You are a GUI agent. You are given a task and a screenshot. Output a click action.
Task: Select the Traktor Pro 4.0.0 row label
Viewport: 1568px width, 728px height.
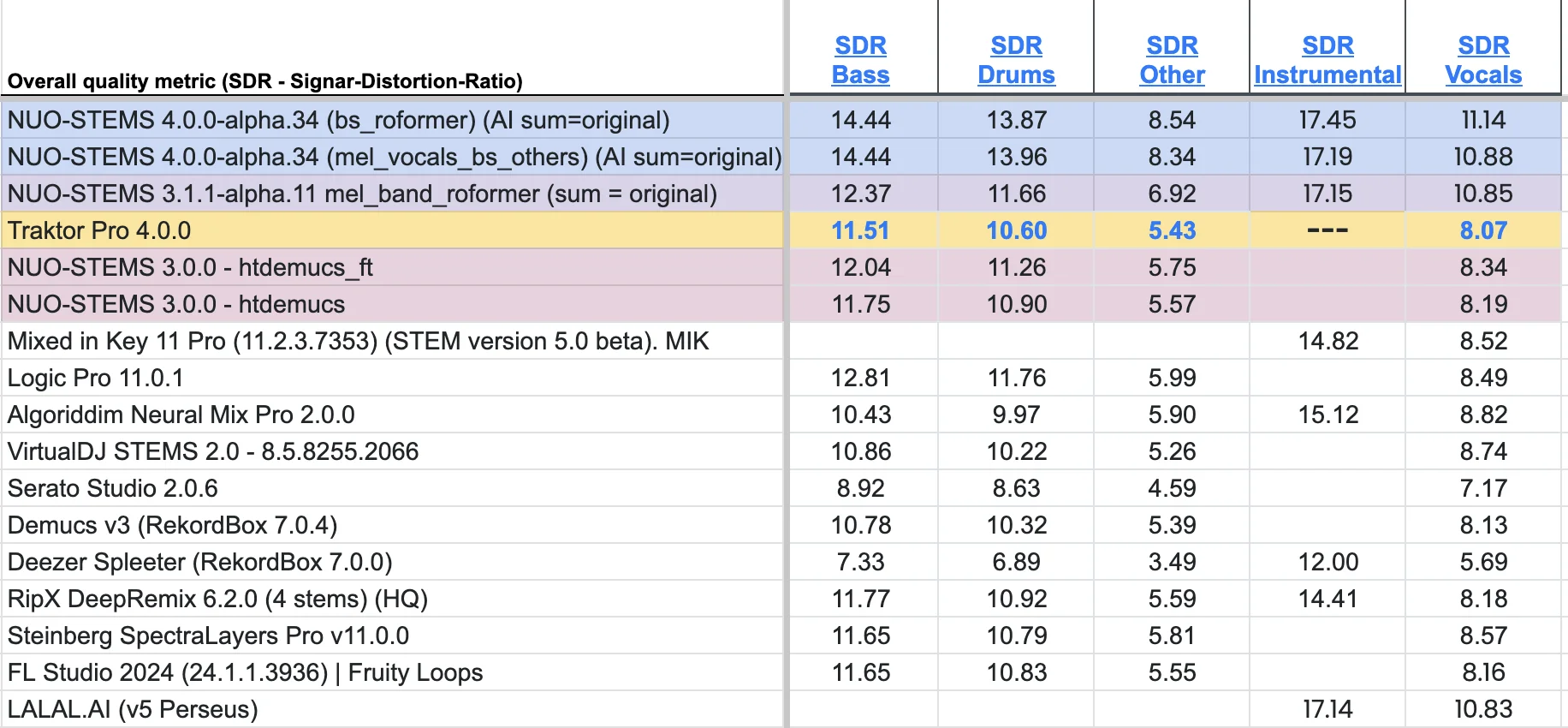point(99,230)
